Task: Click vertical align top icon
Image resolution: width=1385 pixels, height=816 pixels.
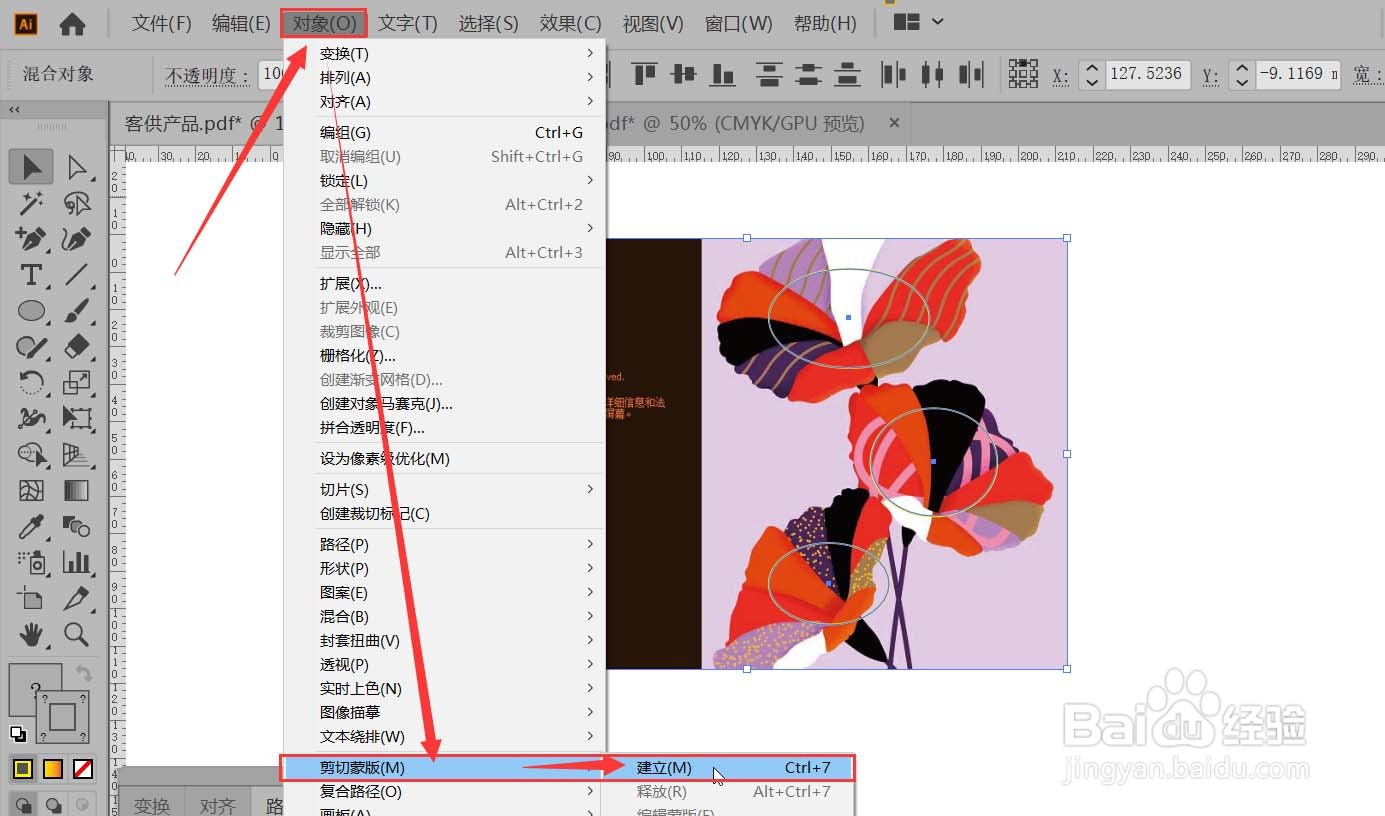Action: point(644,73)
